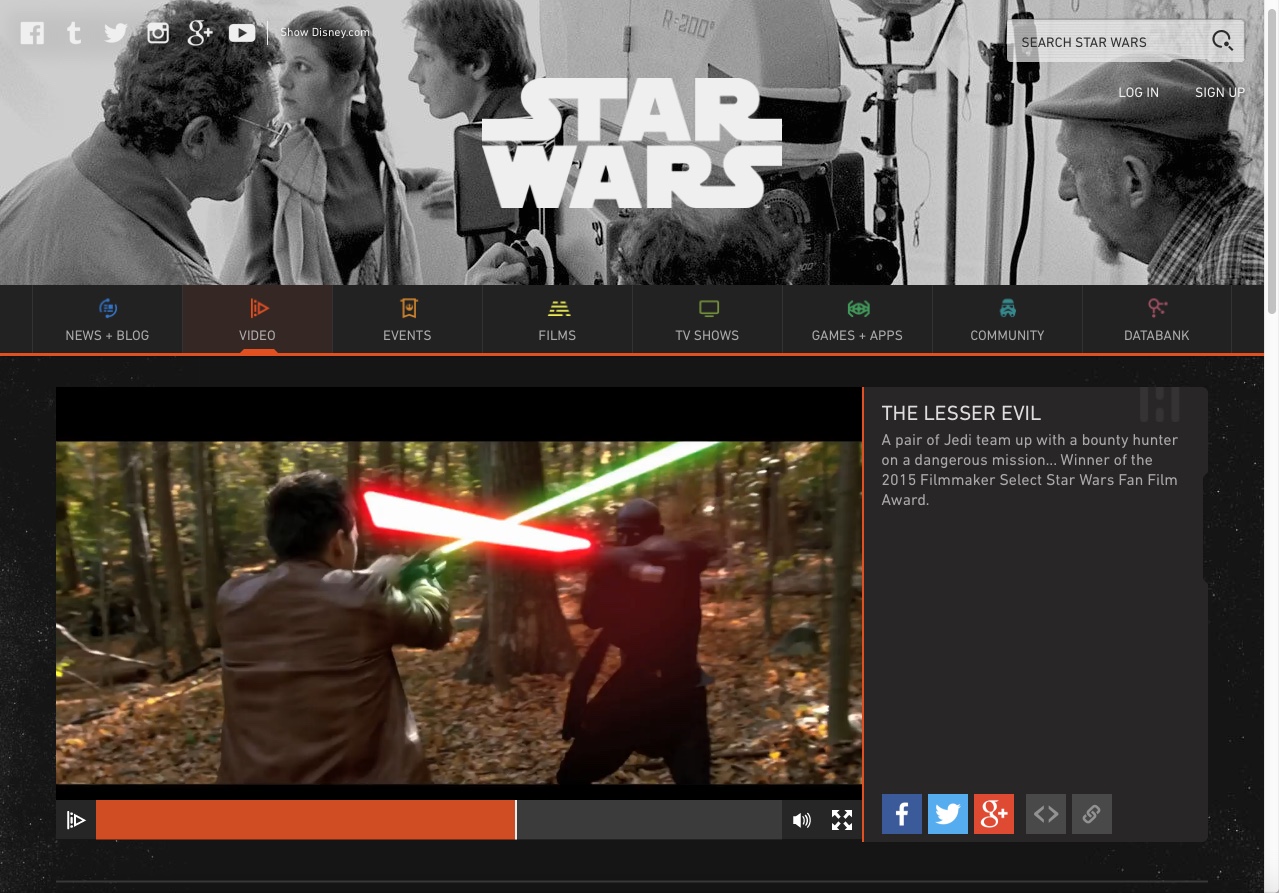
Task: Open the GAMES + APPS tab
Action: click(x=857, y=320)
